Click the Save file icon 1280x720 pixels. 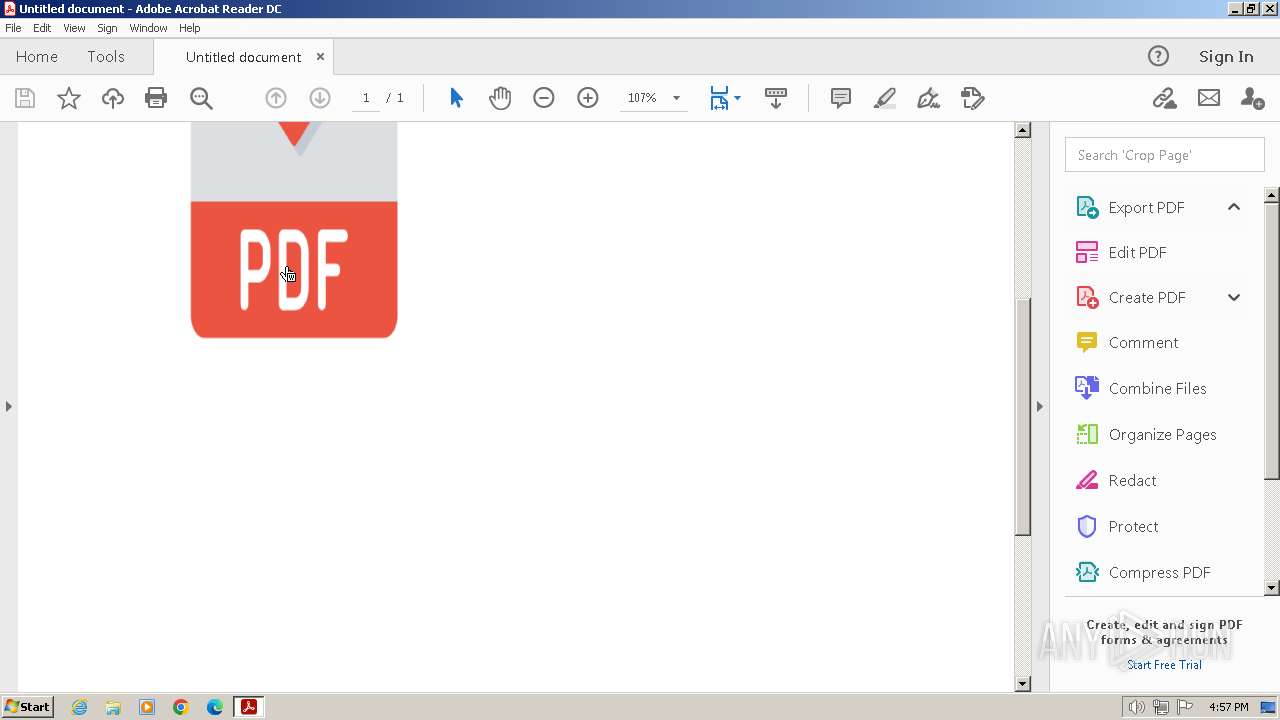[x=25, y=98]
